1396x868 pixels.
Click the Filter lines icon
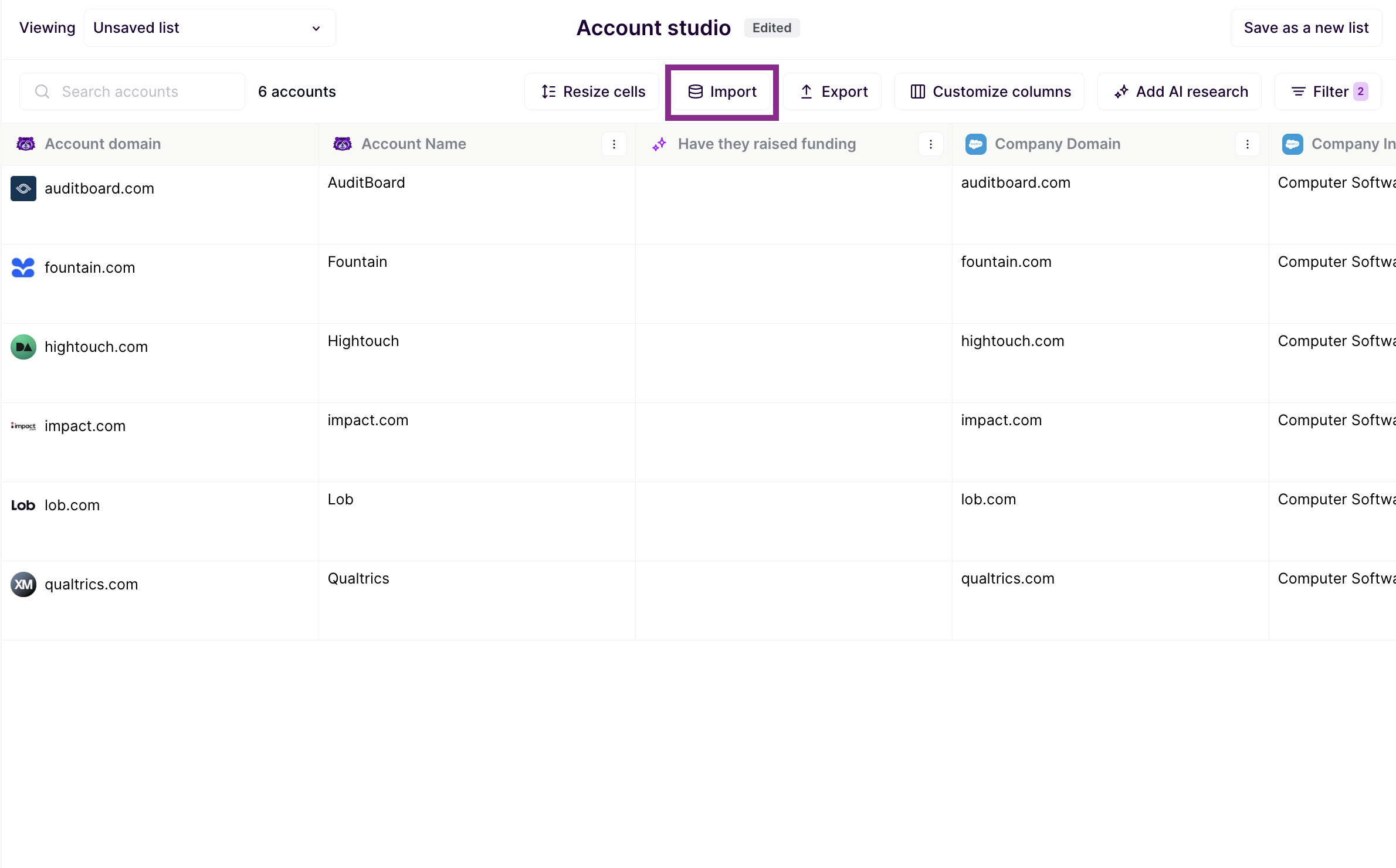coord(1299,91)
